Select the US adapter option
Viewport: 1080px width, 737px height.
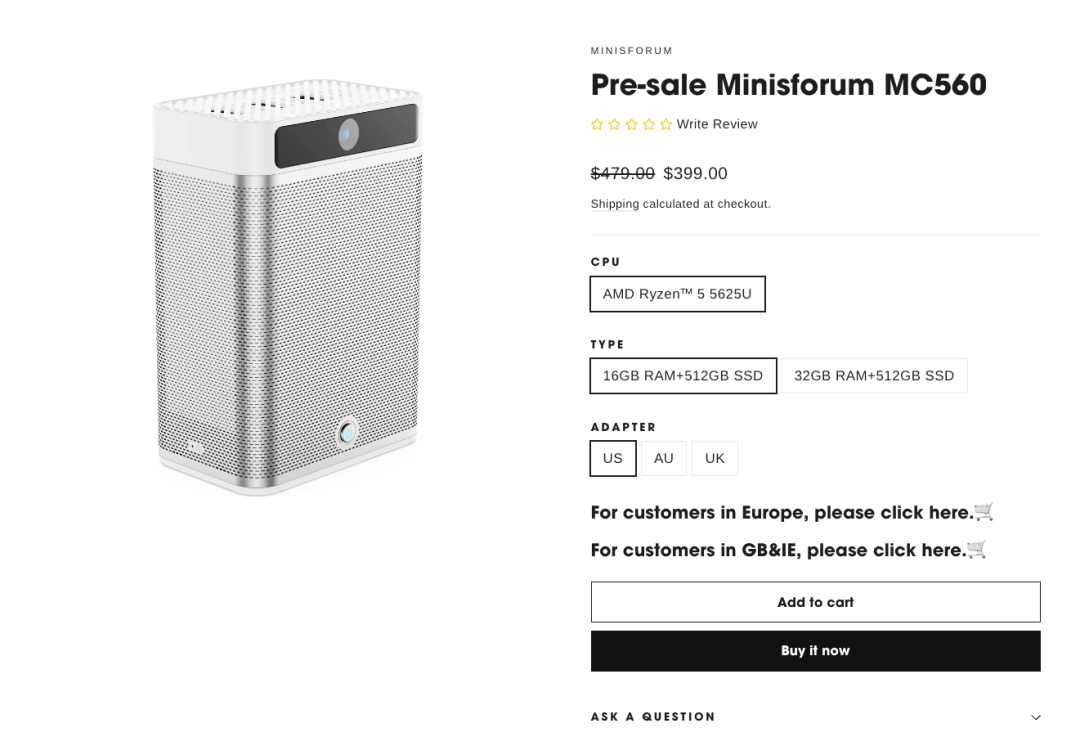pyautogui.click(x=612, y=458)
